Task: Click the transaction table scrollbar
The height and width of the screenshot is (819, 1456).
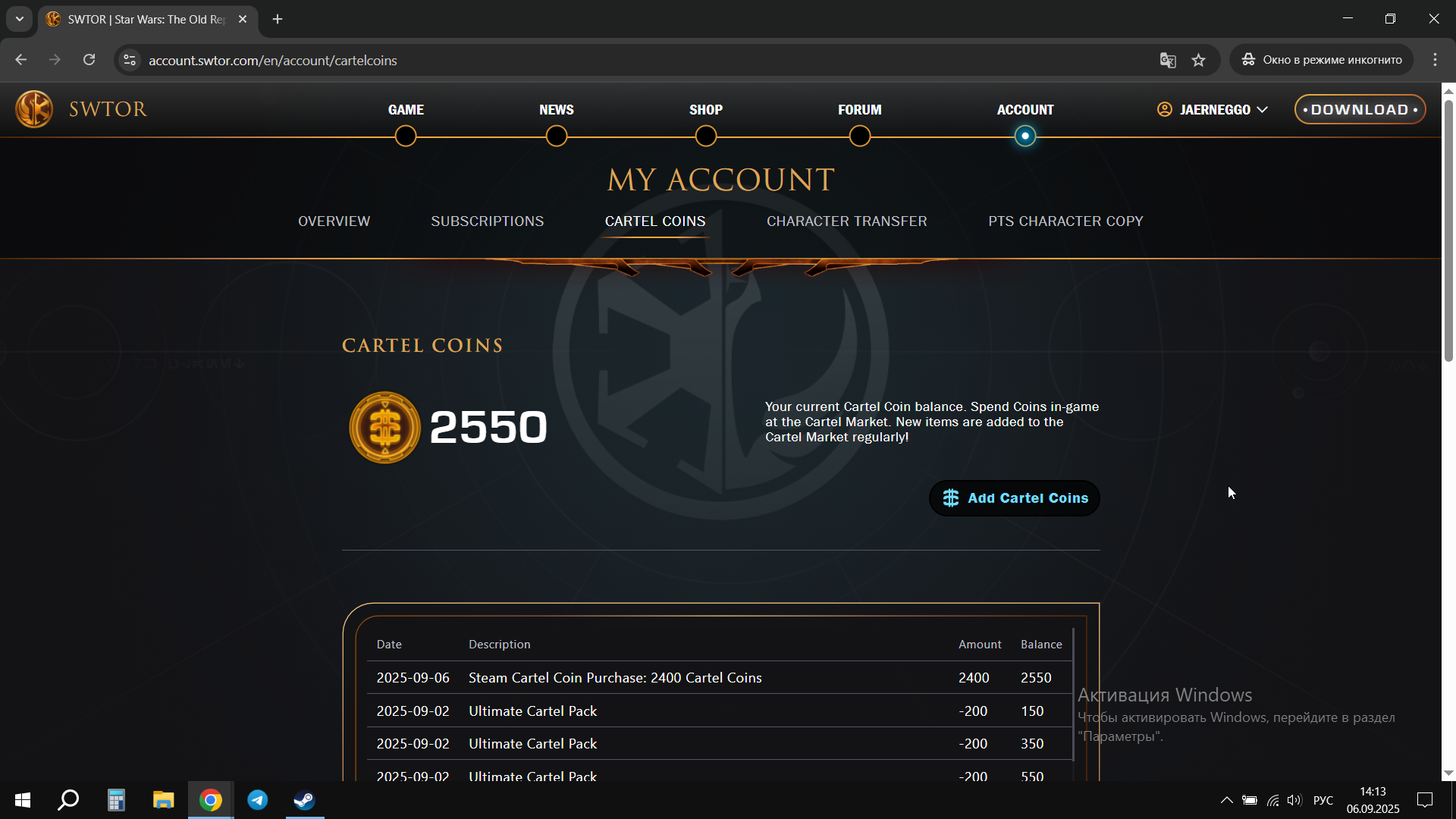Action: (x=1073, y=694)
